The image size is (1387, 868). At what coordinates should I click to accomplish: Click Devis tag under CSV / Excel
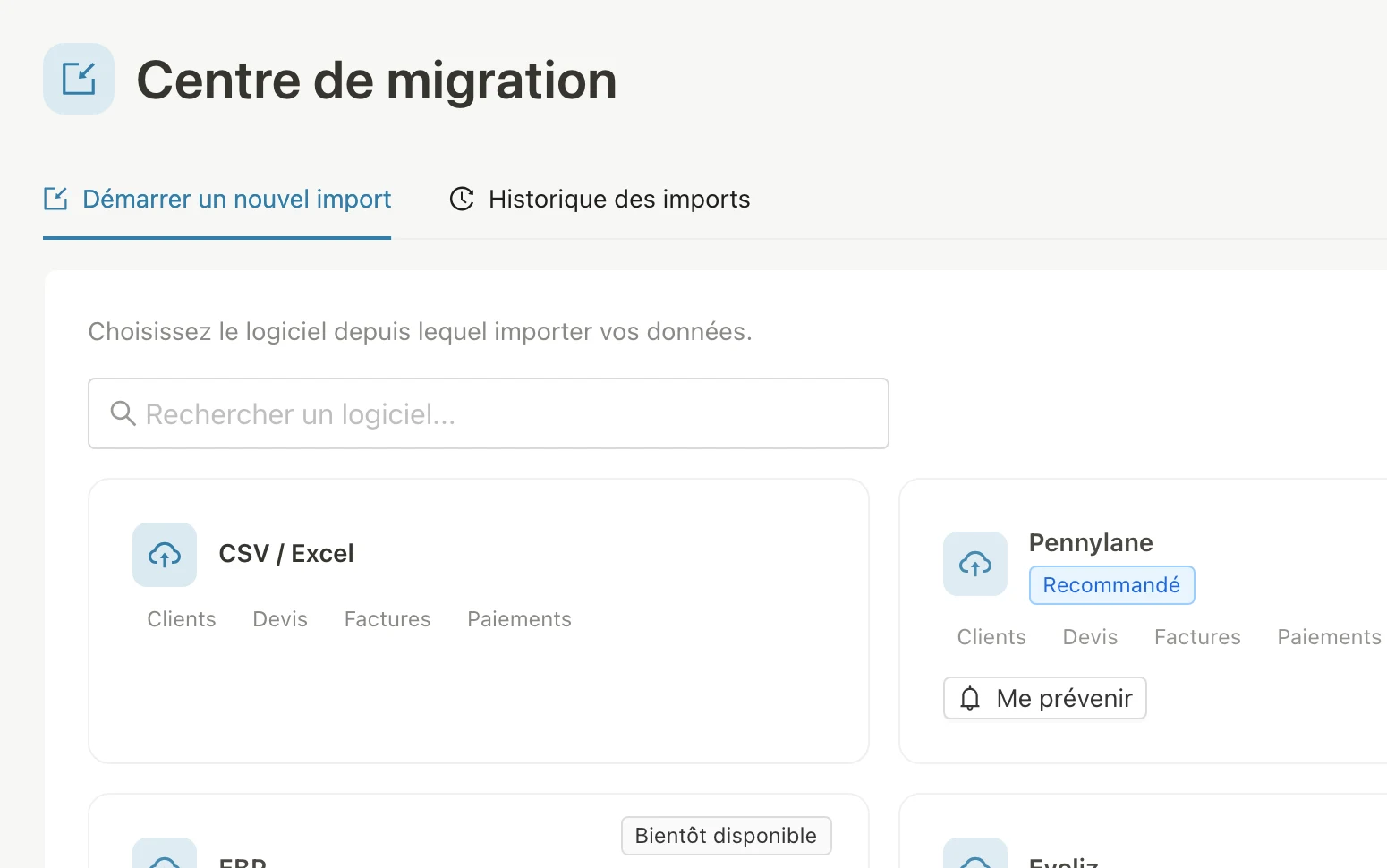coord(280,619)
